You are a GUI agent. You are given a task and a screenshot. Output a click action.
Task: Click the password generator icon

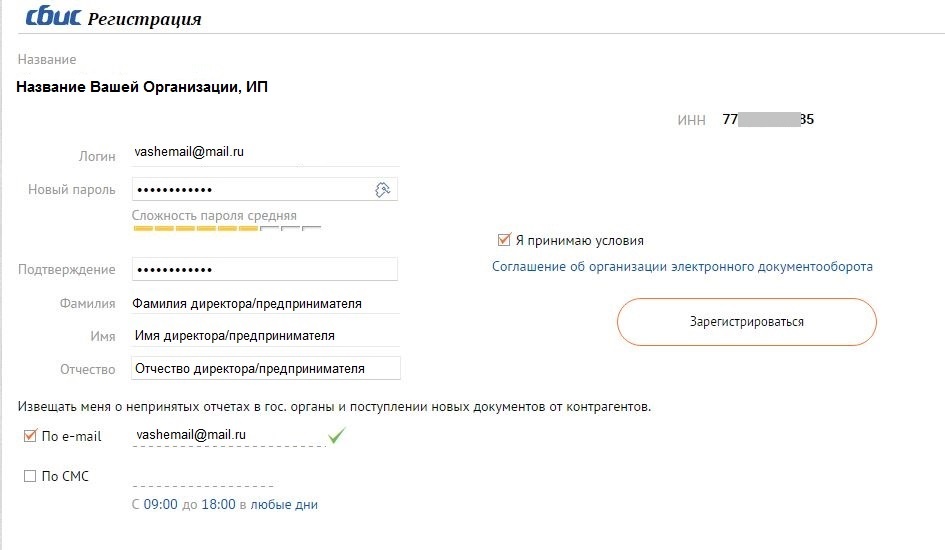click(x=381, y=190)
